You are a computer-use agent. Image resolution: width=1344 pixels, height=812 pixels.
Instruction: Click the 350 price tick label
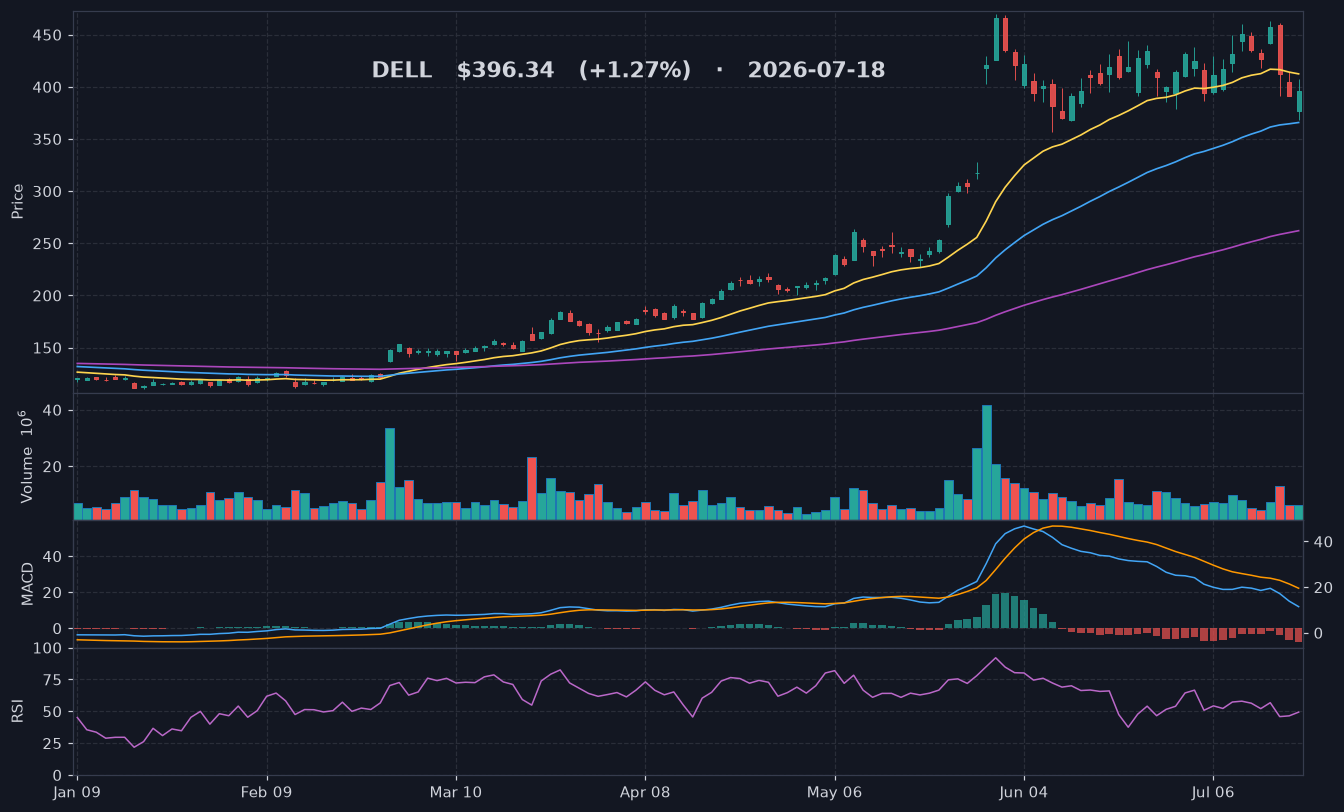(x=48, y=140)
